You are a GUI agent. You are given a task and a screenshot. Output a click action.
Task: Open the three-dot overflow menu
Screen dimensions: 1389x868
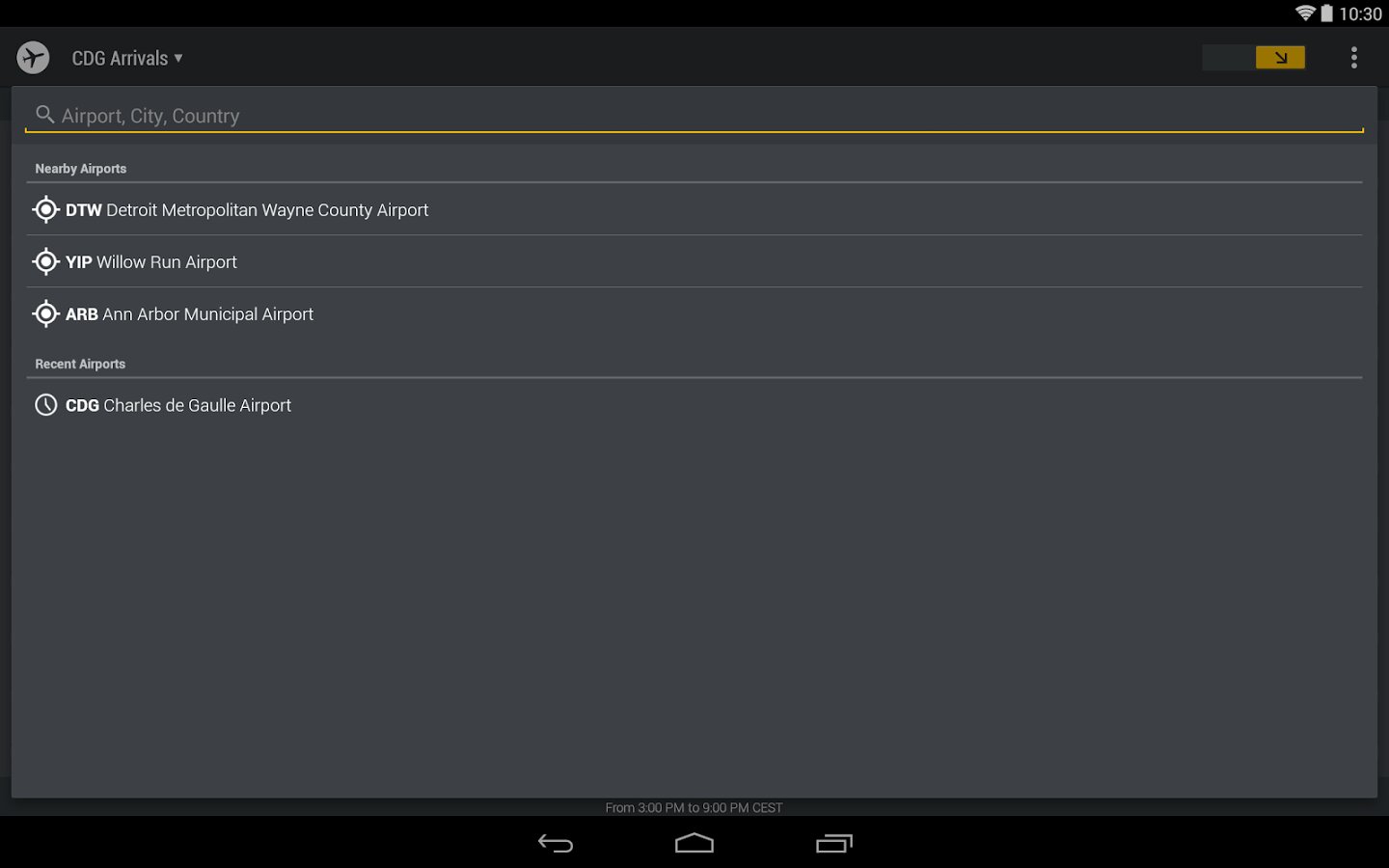pyautogui.click(x=1354, y=58)
